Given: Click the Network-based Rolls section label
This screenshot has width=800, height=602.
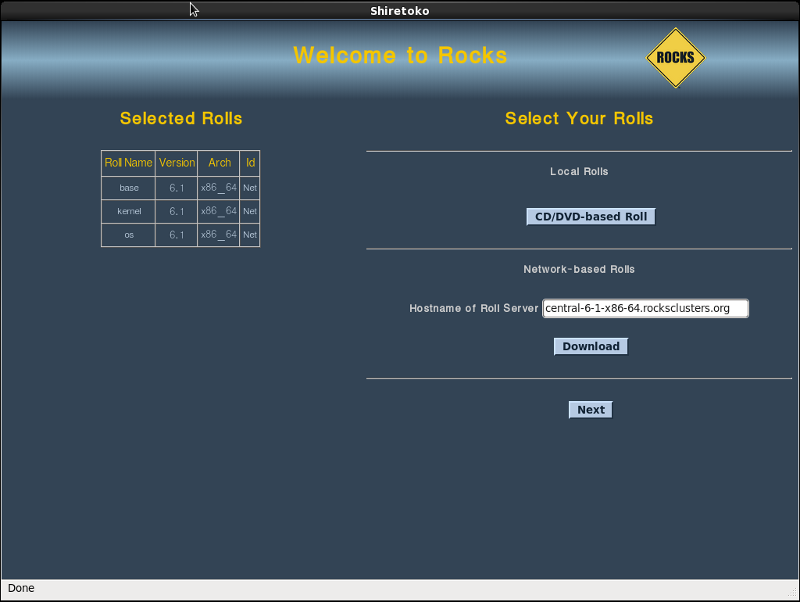Looking at the screenshot, I should tap(579, 269).
